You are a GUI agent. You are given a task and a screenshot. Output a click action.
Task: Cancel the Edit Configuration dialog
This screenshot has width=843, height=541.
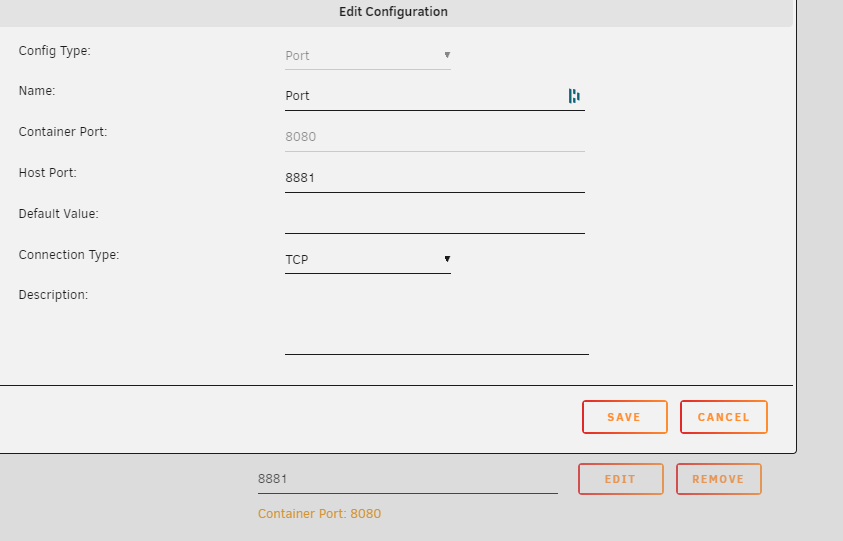723,417
